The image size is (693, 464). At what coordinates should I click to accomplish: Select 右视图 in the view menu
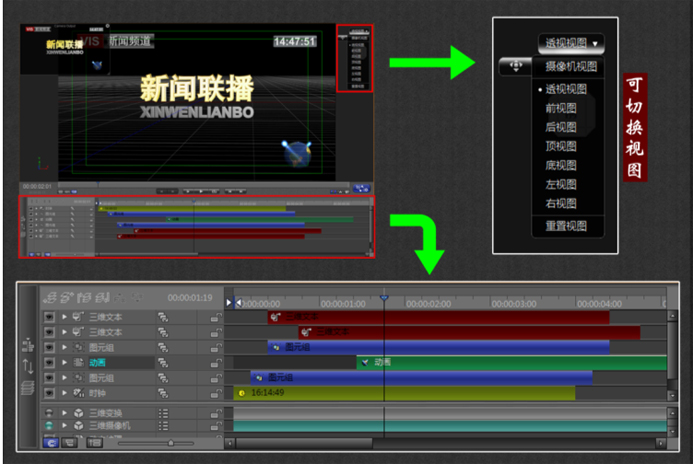click(x=560, y=203)
